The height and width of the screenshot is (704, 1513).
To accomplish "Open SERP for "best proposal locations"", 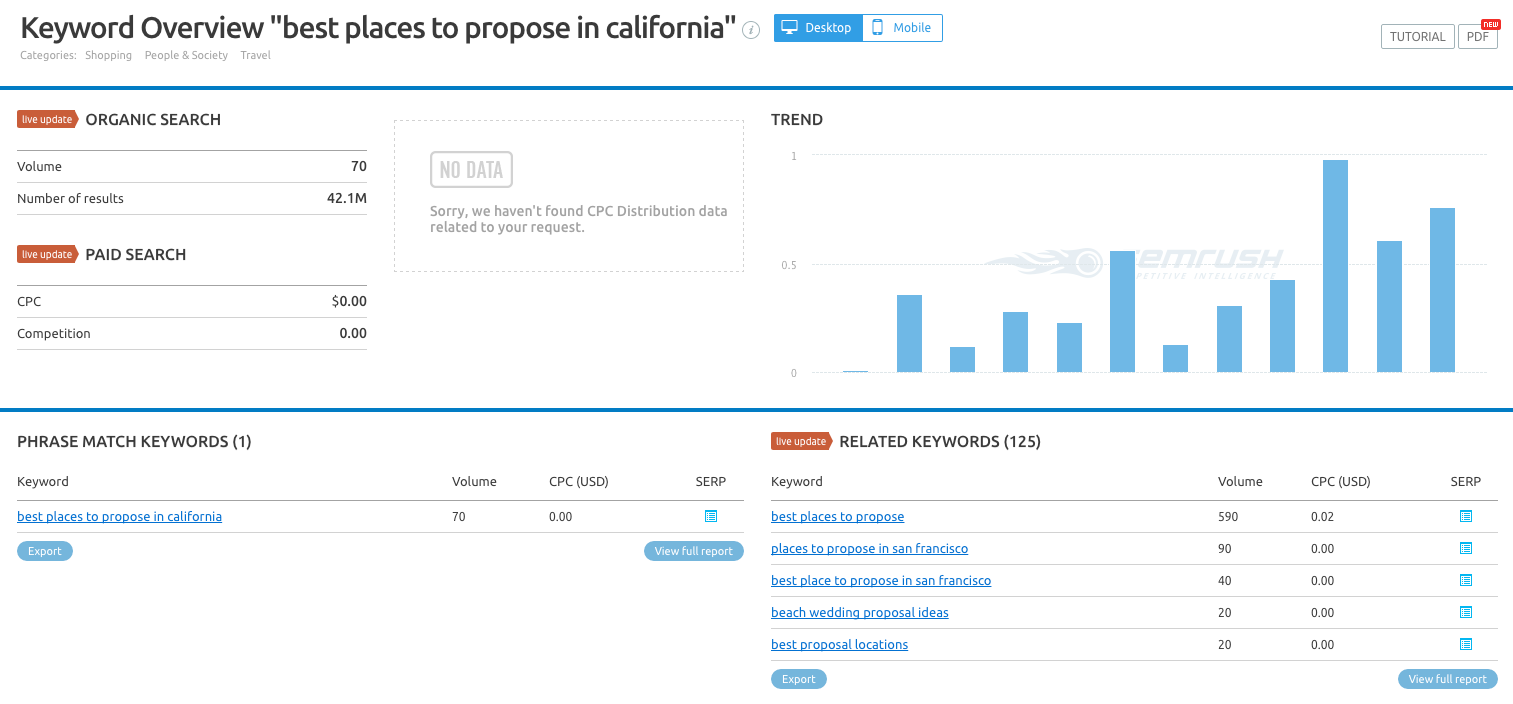I will (x=1466, y=644).
